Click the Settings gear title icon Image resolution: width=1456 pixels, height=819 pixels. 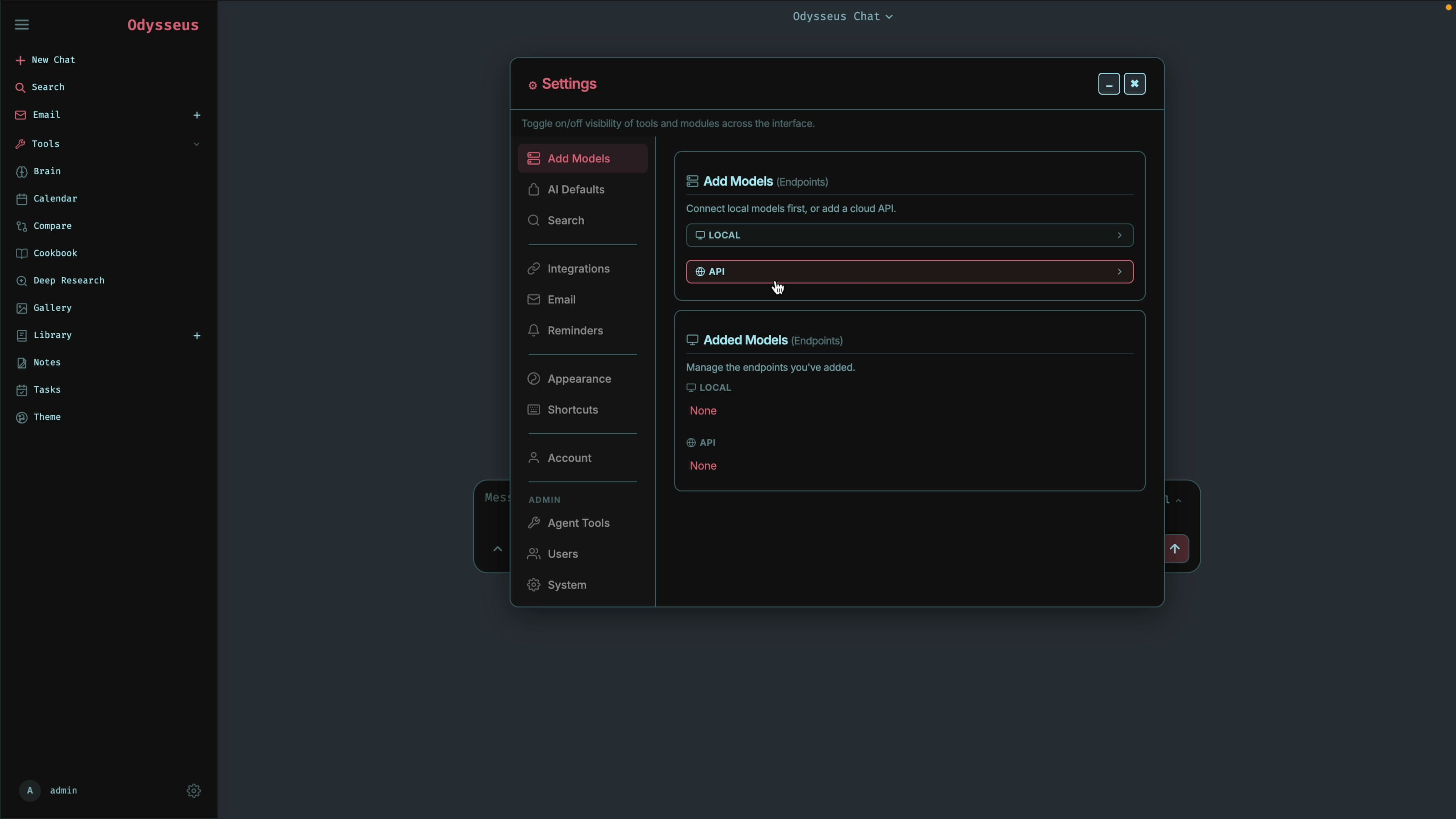coord(532,86)
